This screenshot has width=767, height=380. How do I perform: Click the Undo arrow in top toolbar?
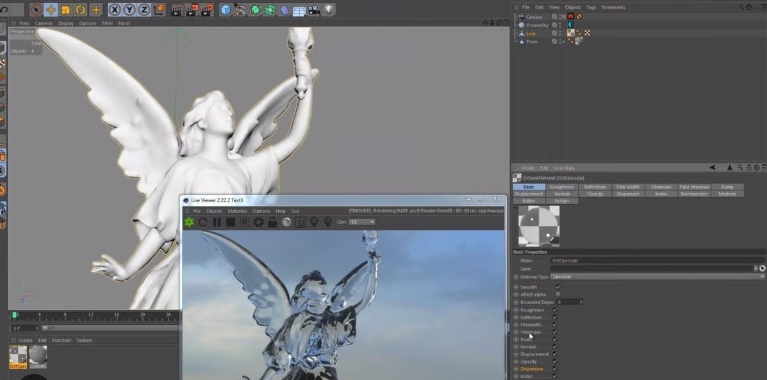(4, 9)
